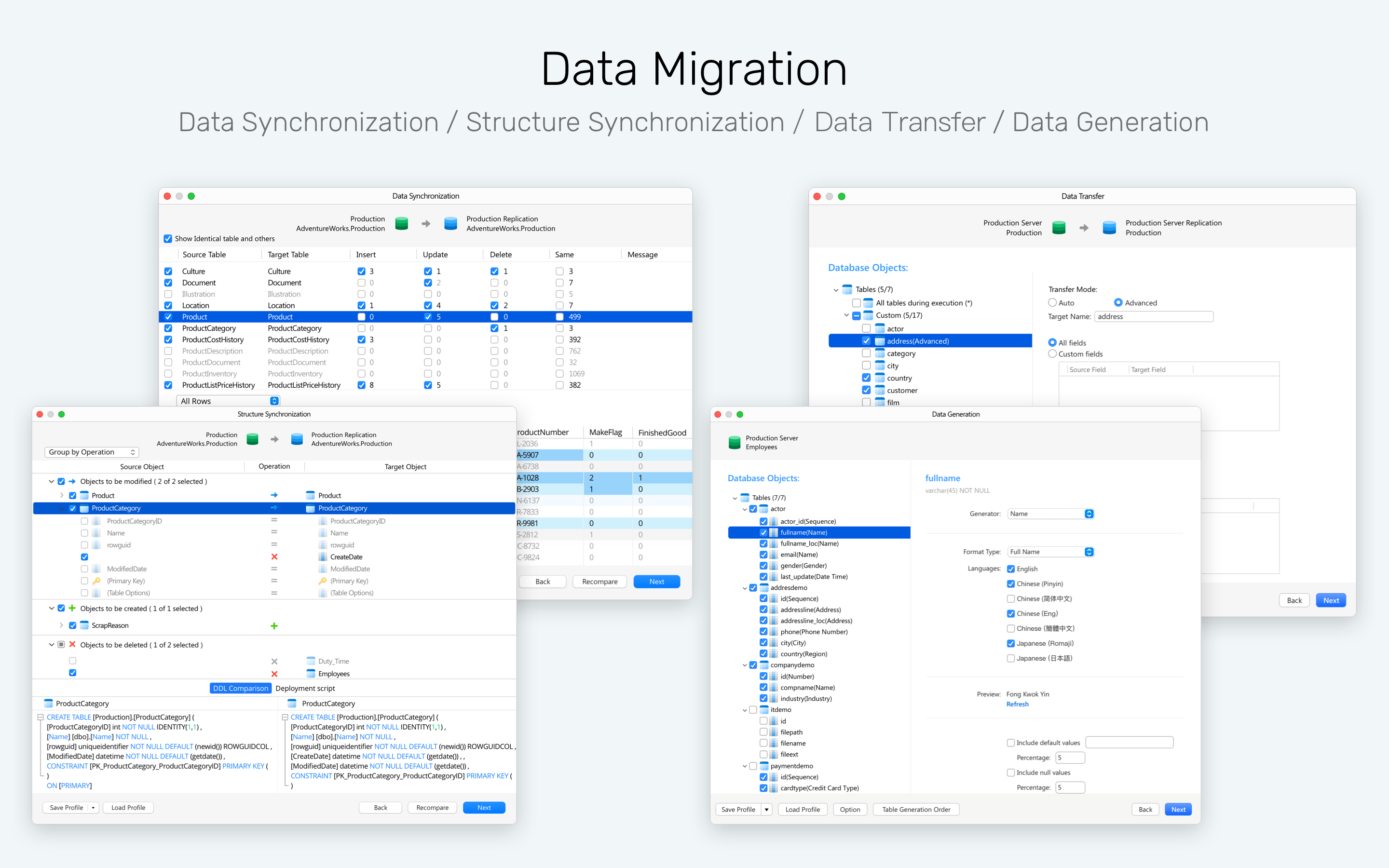Click the Primary Key icon in source object
Viewport: 1389px width, 868px height.
(96, 581)
